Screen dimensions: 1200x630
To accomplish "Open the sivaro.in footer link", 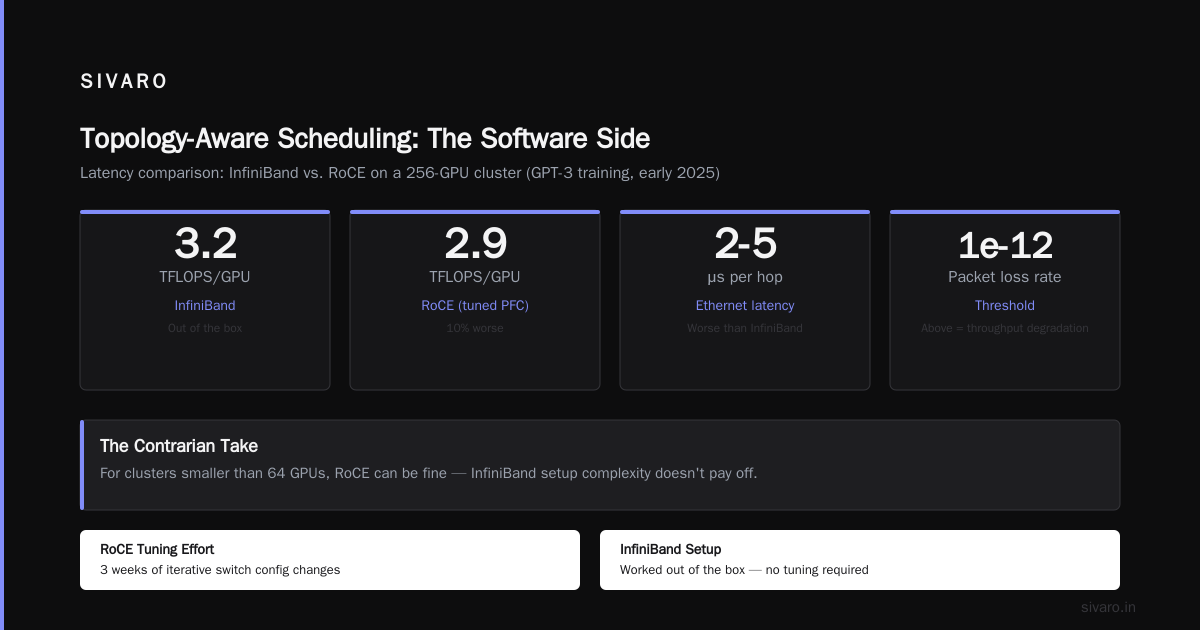I will click(x=1108, y=607).
